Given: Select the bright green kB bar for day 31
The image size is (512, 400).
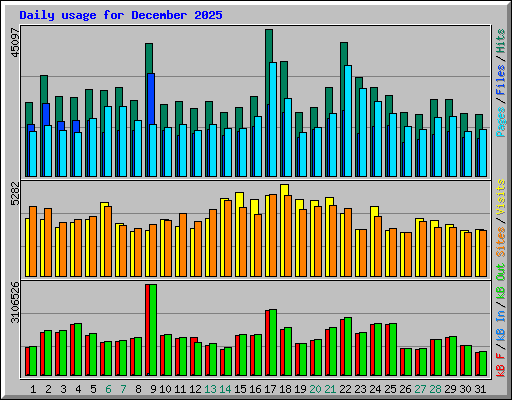Looking at the screenshot, I should click(483, 363).
